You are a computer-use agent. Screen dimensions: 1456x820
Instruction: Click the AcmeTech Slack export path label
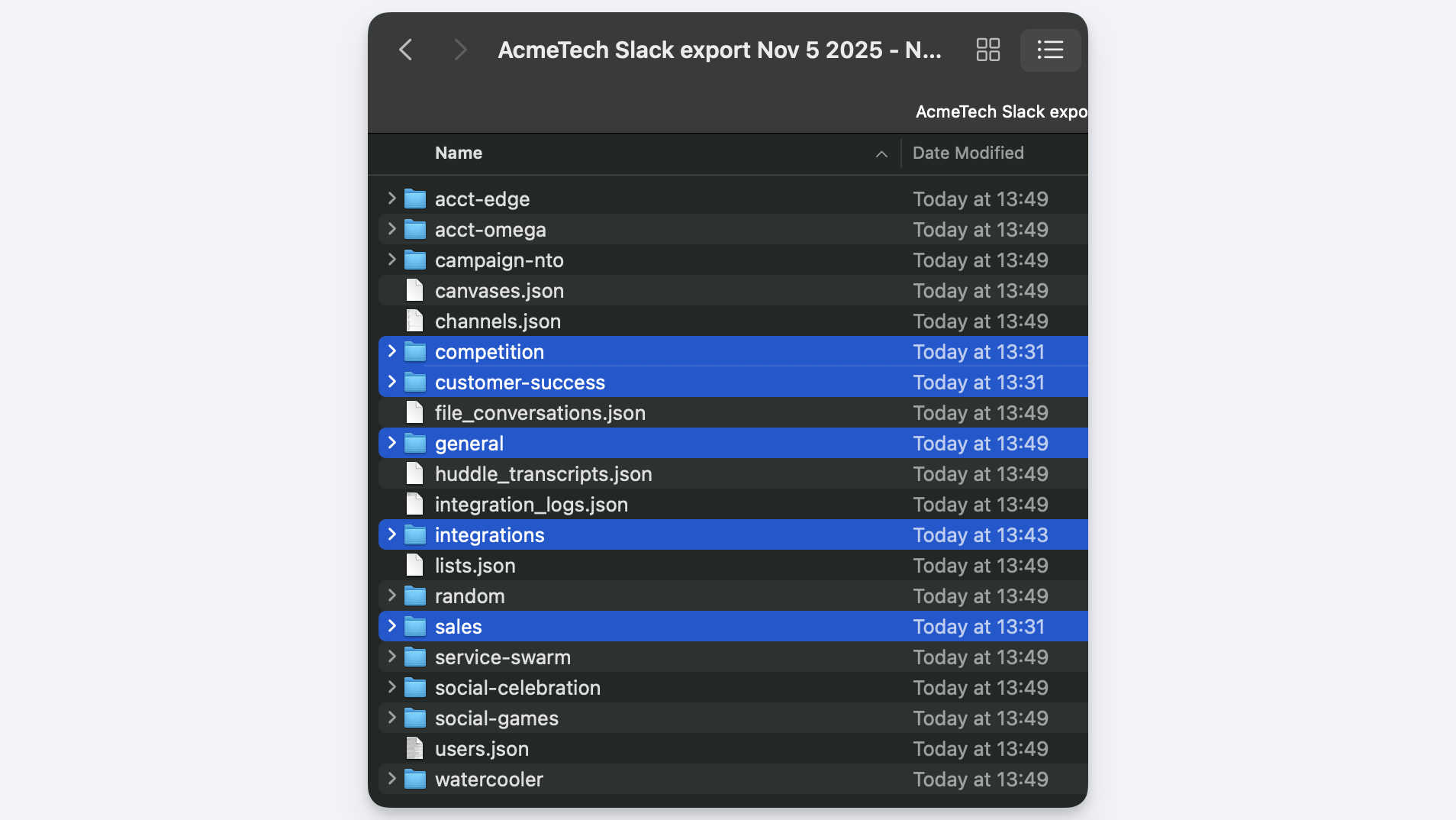pyautogui.click(x=1000, y=112)
